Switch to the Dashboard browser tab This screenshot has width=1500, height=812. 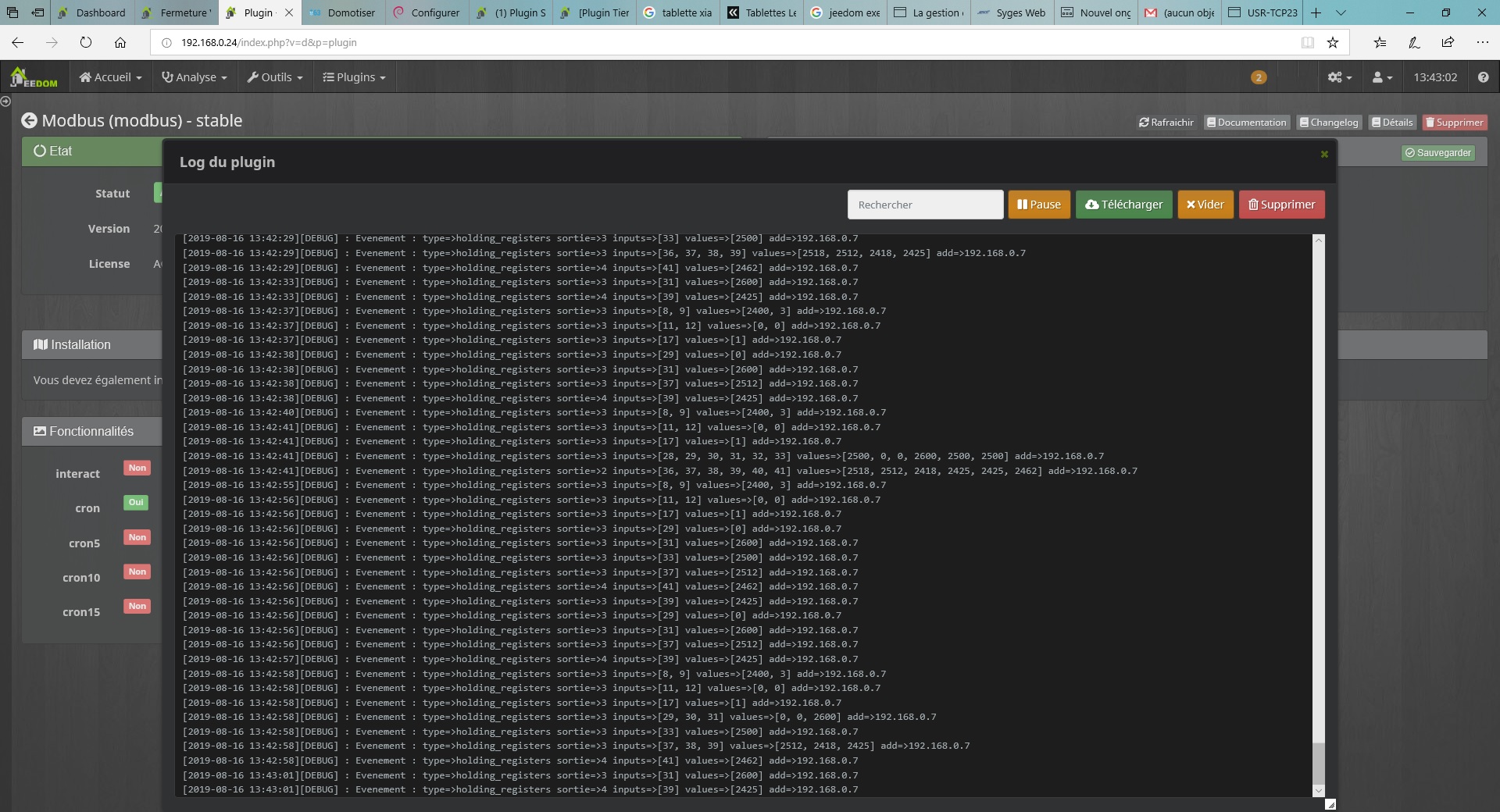(x=91, y=12)
